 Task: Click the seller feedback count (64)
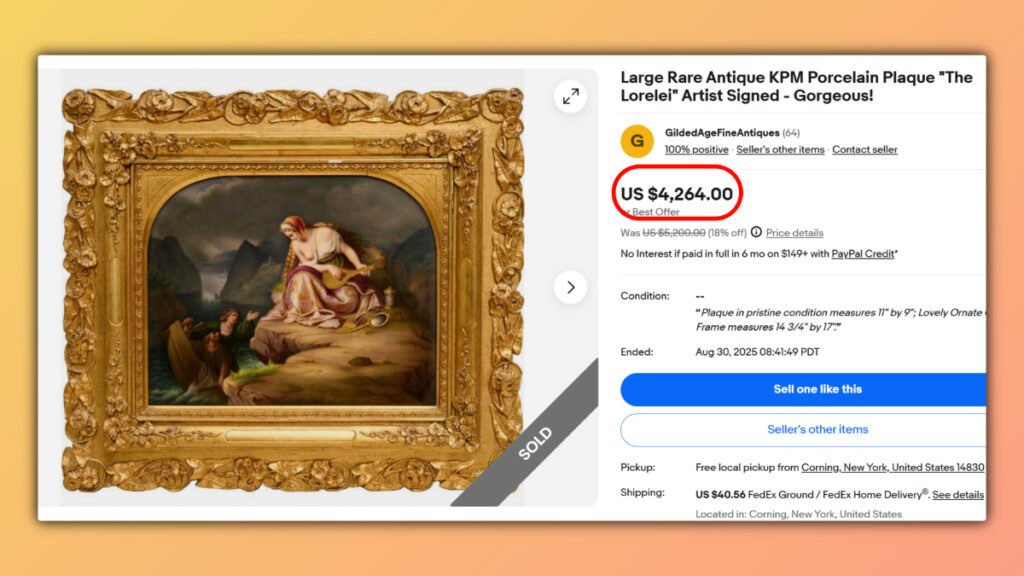(x=791, y=133)
